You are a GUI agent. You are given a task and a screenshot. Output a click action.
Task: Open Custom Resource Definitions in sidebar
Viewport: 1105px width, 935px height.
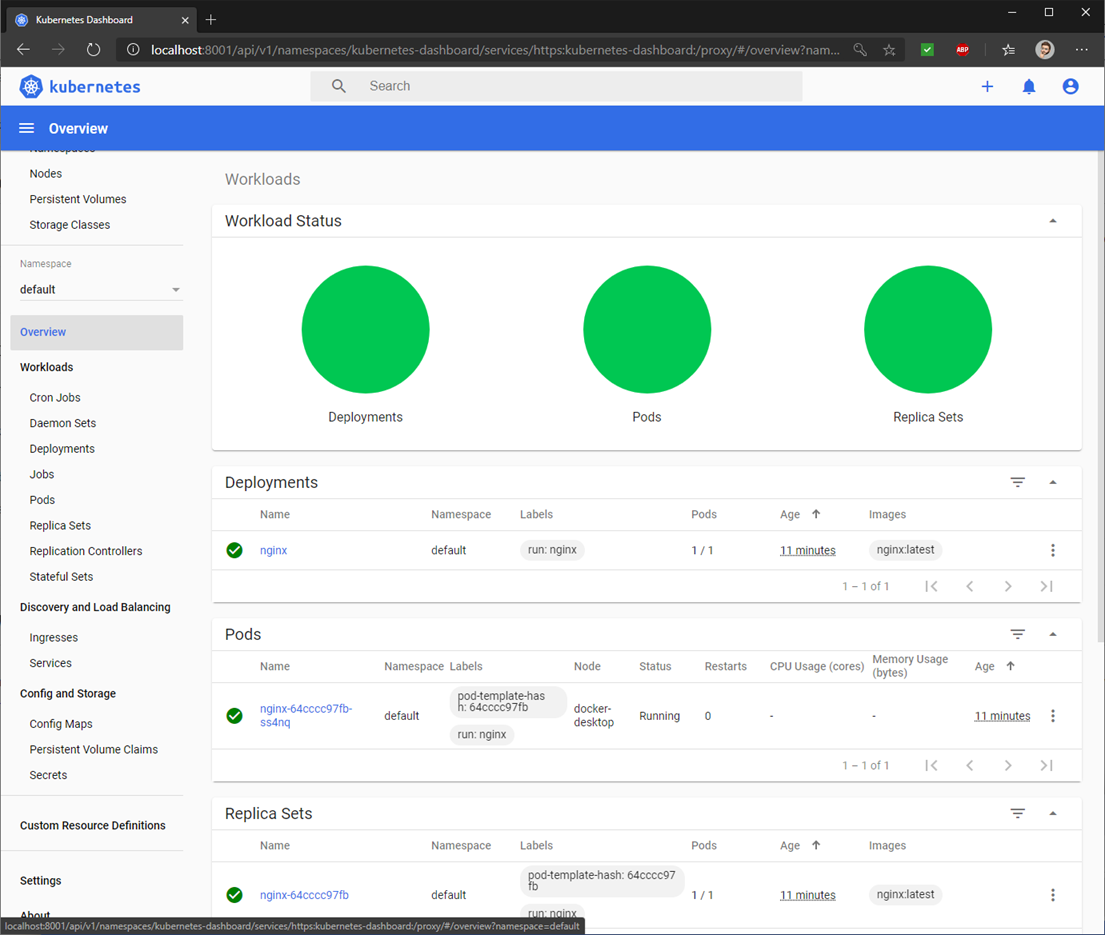pyautogui.click(x=92, y=825)
